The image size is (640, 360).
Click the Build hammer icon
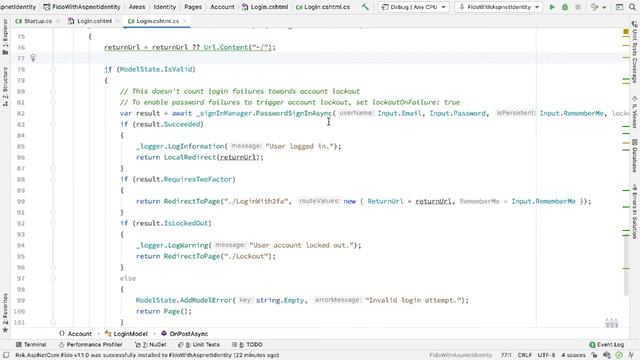(365, 7)
